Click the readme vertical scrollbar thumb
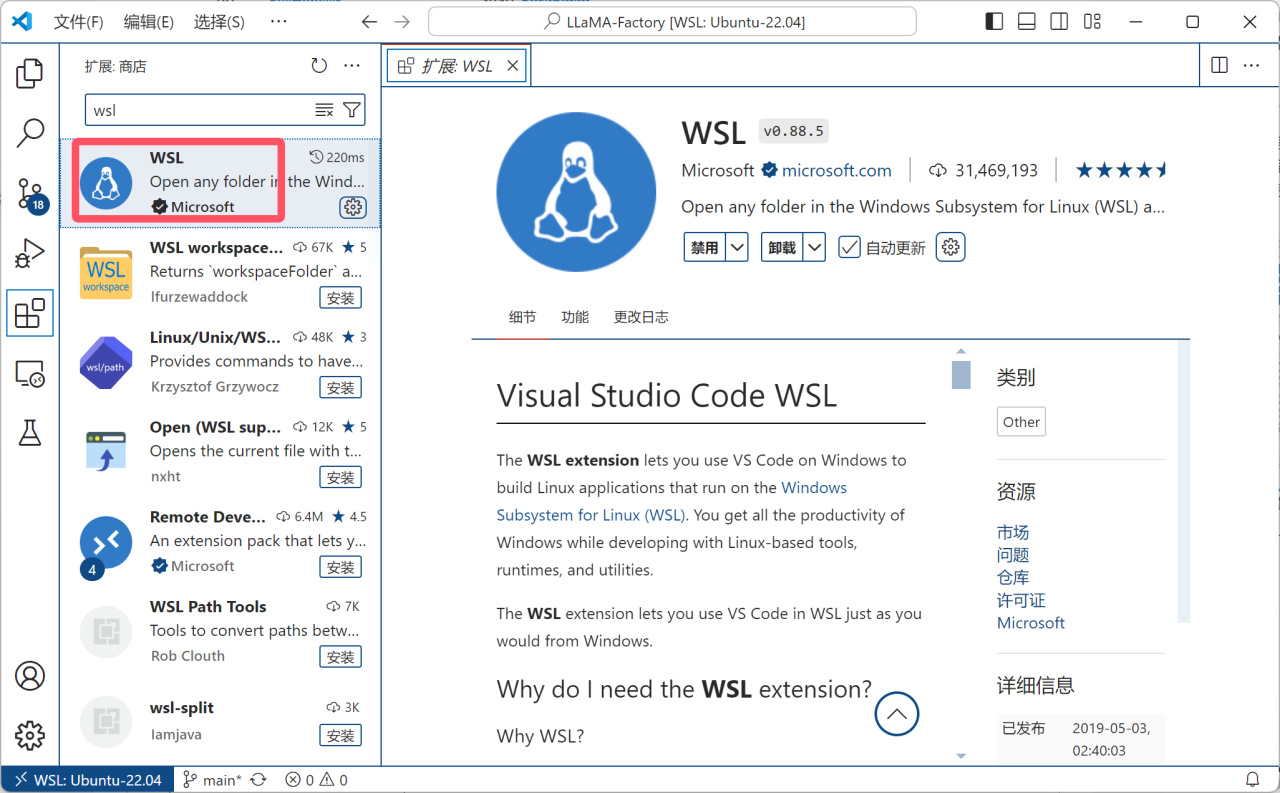The width and height of the screenshot is (1280, 793). [x=961, y=374]
